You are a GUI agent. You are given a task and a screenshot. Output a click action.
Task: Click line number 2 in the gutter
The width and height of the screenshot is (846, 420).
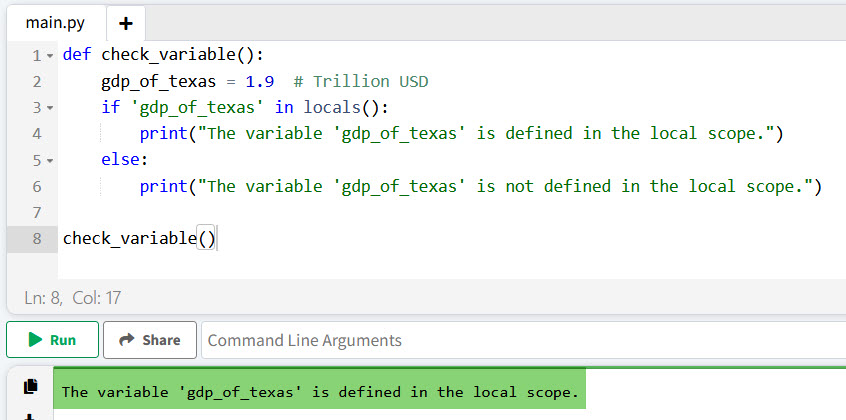[36, 82]
